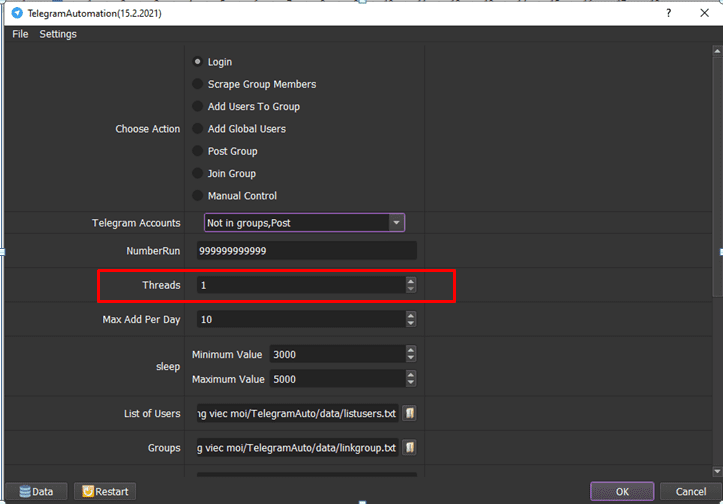Choose the Manual Control radio button
The height and width of the screenshot is (504, 723).
click(197, 196)
